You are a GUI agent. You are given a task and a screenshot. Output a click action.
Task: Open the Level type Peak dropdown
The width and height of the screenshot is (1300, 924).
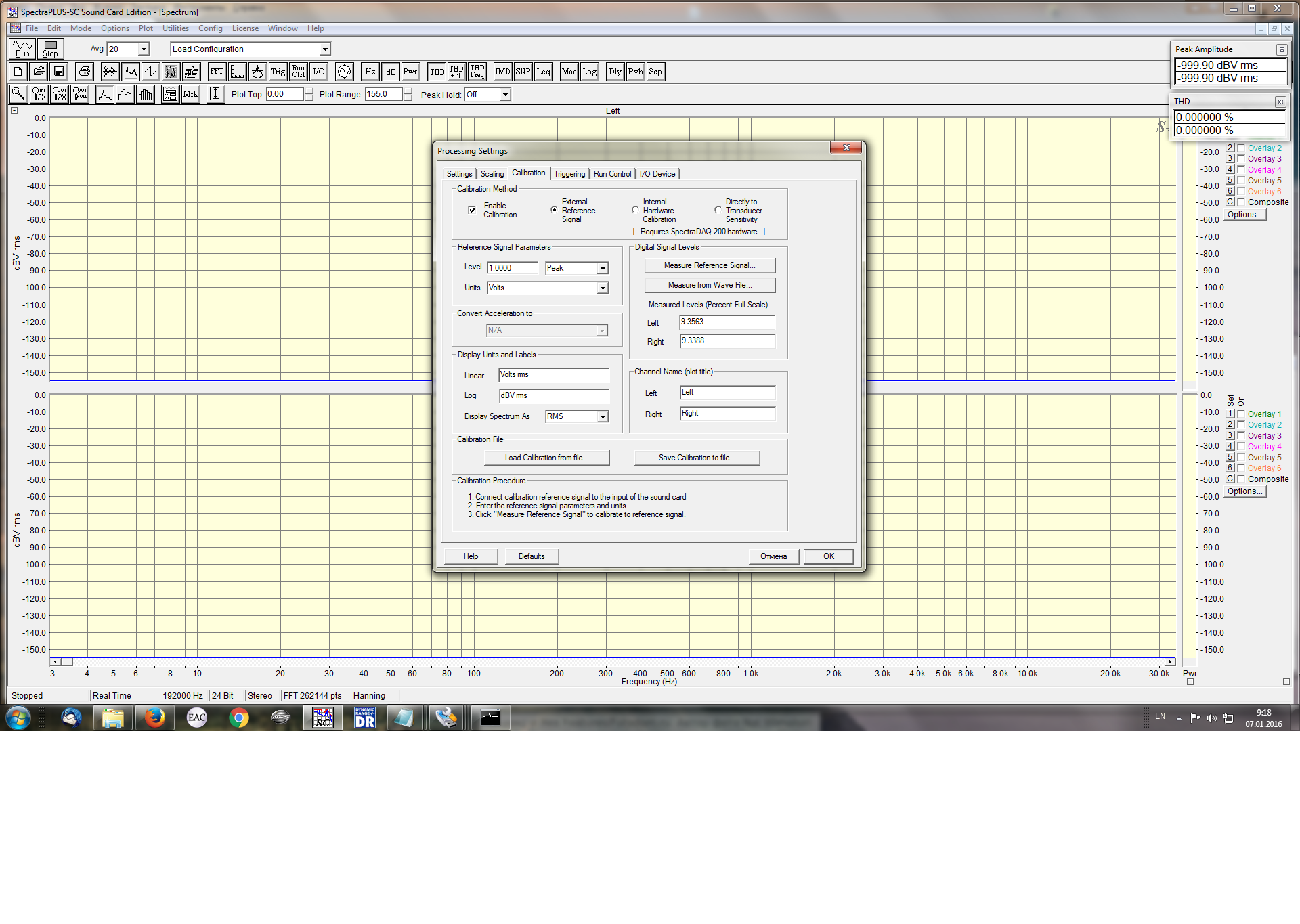[603, 268]
